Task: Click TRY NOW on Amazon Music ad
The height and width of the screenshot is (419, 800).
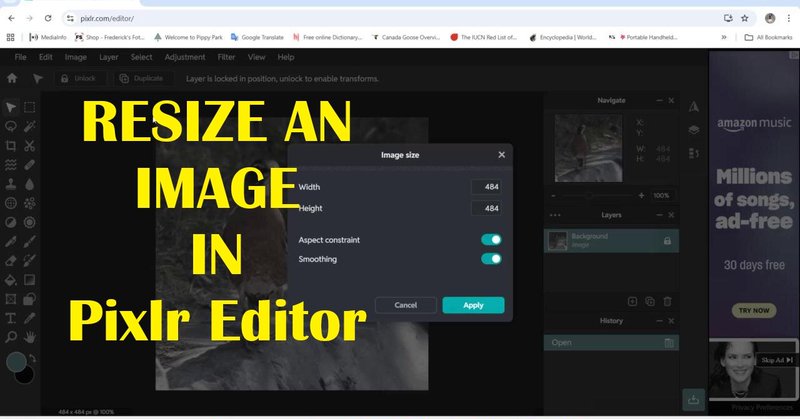Action: (754, 310)
